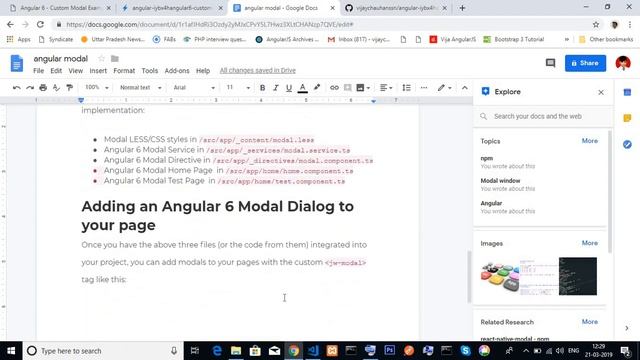Viewport: 640px width, 360px height.
Task: Toggle Italic formatting
Action: (x=276, y=88)
